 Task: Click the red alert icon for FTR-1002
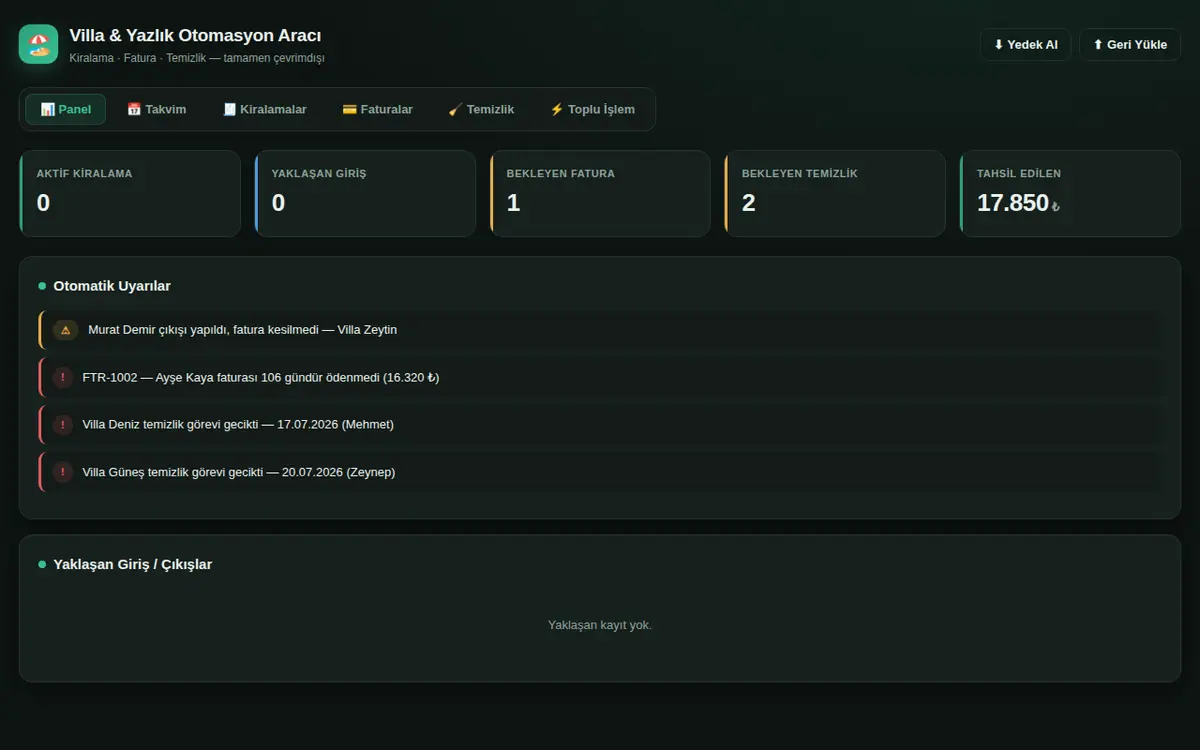[x=63, y=377]
